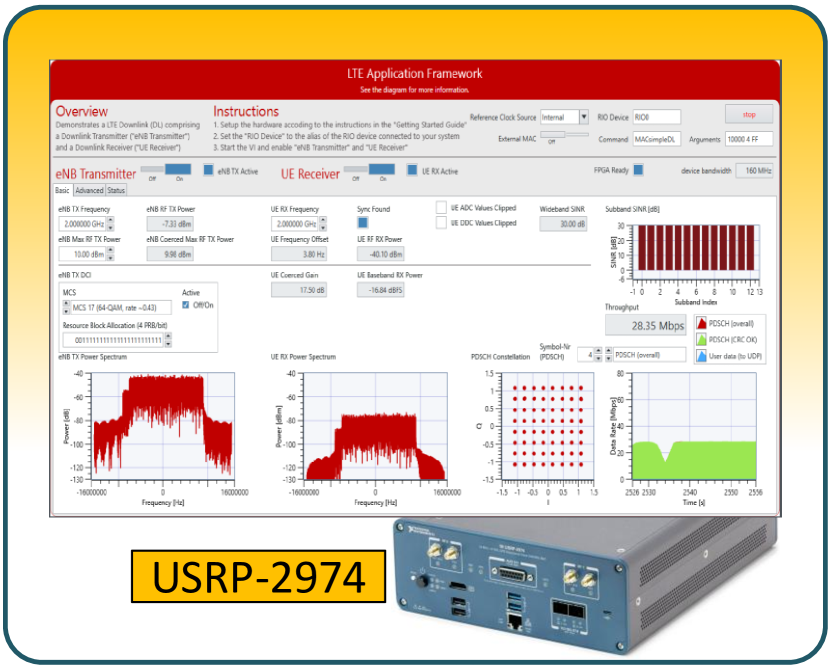830x665 pixels.
Task: Click the Wideband SINR 30.00 dB value
Action: coord(563,224)
